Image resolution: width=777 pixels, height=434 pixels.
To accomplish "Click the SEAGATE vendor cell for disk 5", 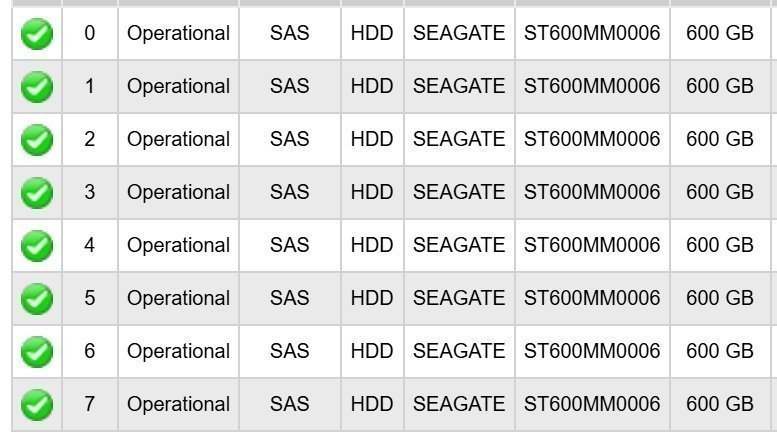I will pos(459,299).
